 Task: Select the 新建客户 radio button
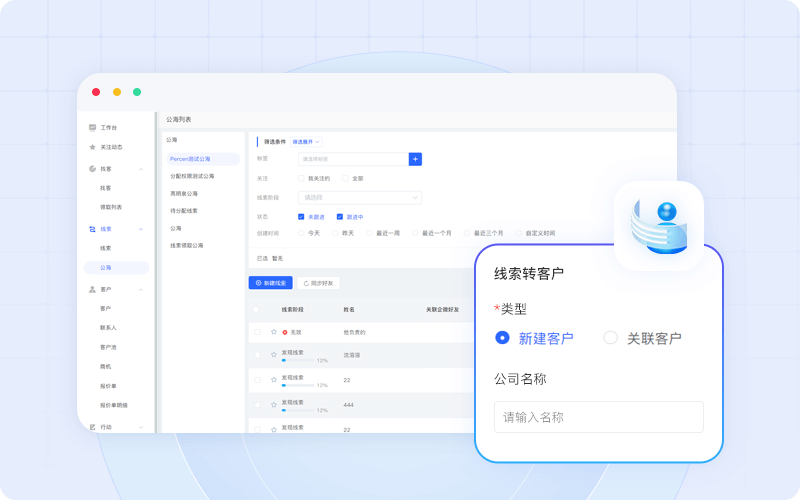click(x=502, y=338)
